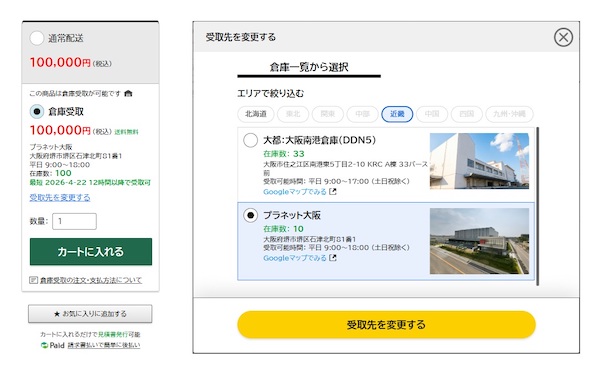The height and width of the screenshot is (377, 600).
Task: Open Googleマップでみる for プラネット大阪
Action: pyautogui.click(x=295, y=258)
